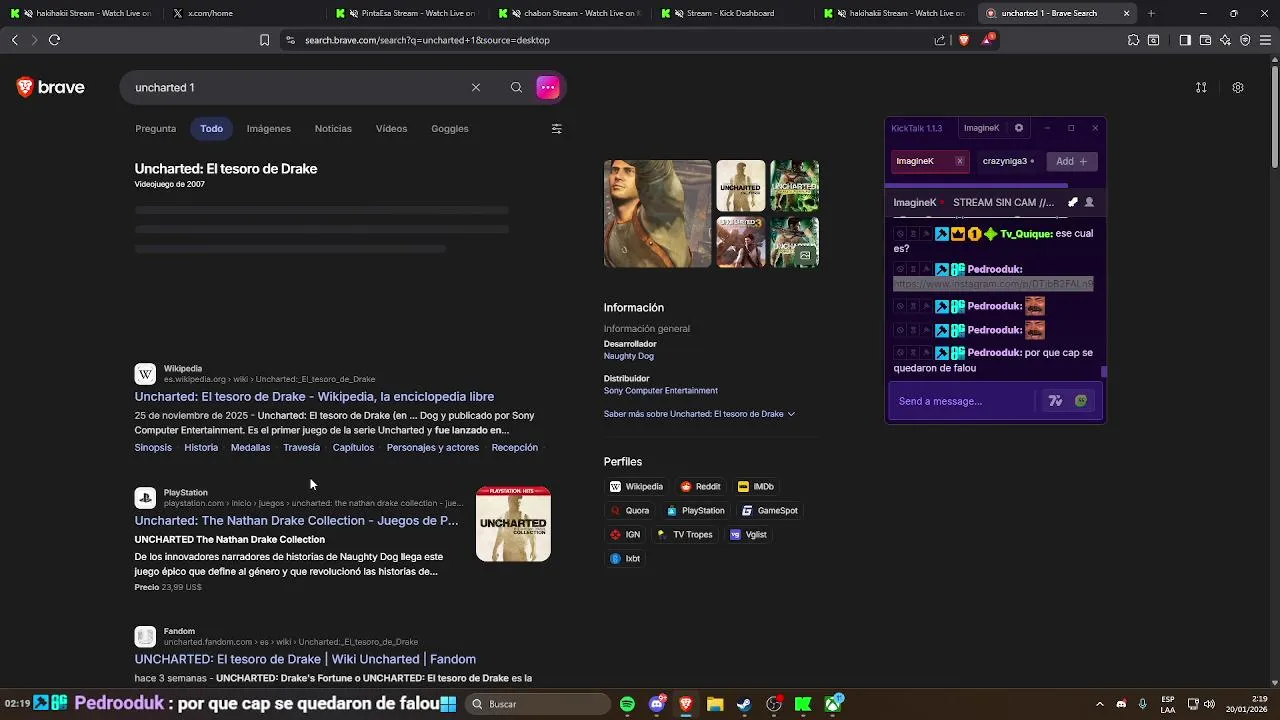Open the Goggles search tab
1280x720 pixels.
click(x=450, y=129)
